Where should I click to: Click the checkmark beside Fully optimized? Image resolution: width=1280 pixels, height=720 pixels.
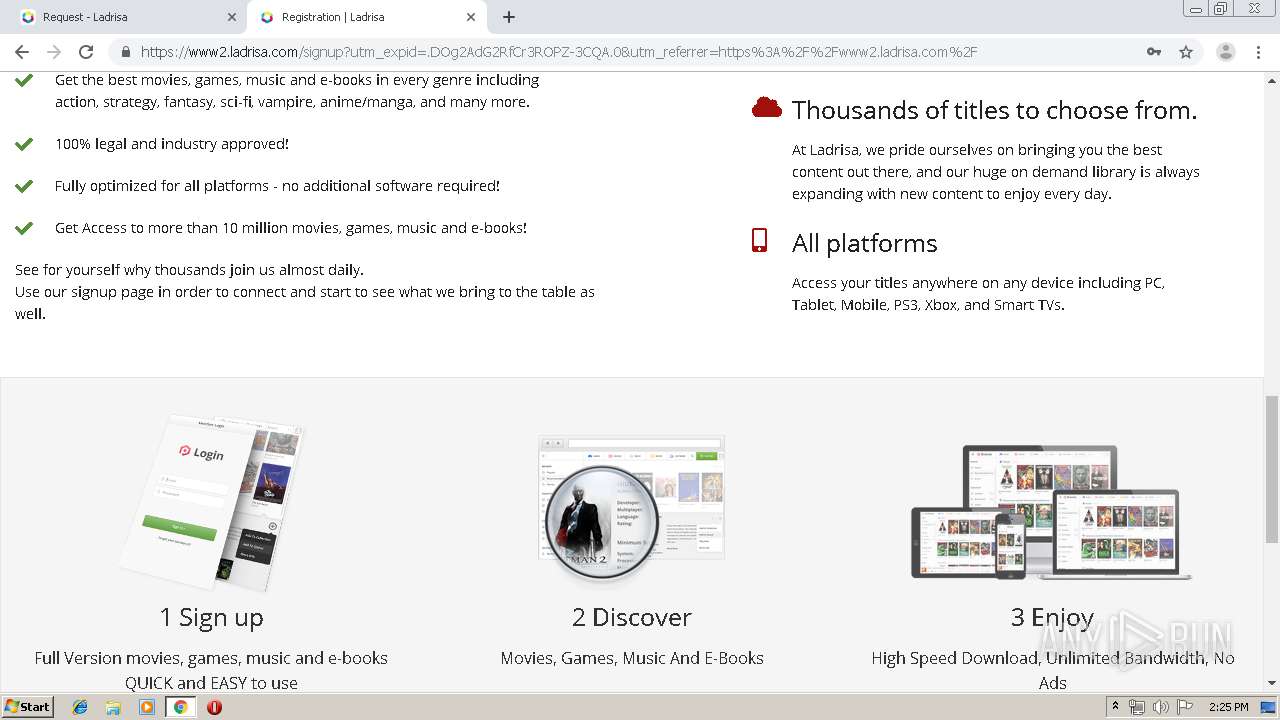click(24, 186)
